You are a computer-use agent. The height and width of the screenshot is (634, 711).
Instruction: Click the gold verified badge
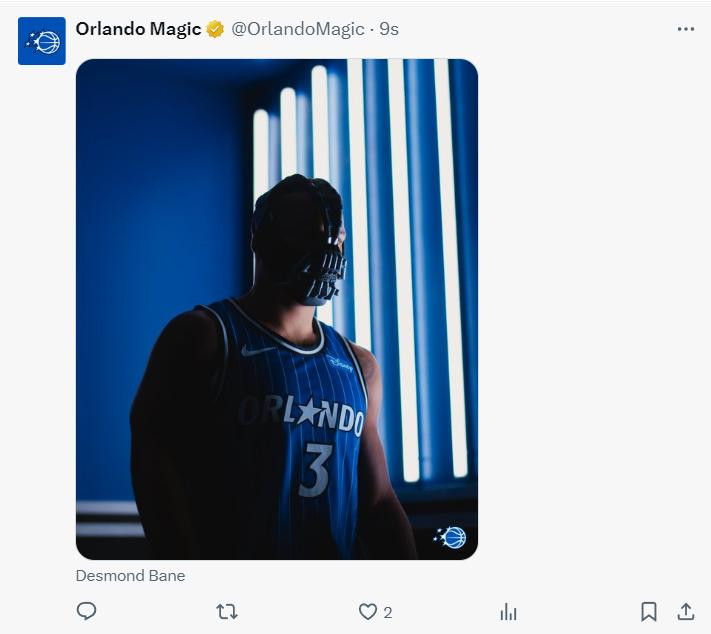click(x=215, y=30)
